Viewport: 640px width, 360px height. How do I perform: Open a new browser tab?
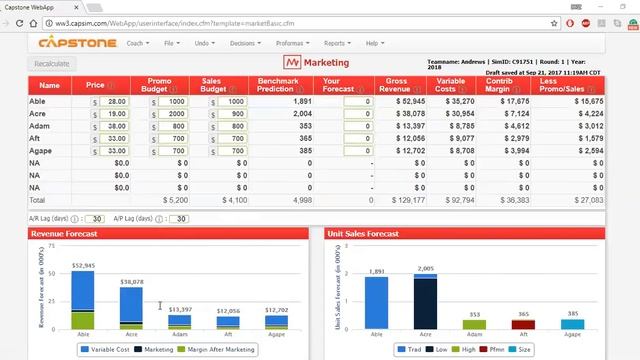click(94, 8)
